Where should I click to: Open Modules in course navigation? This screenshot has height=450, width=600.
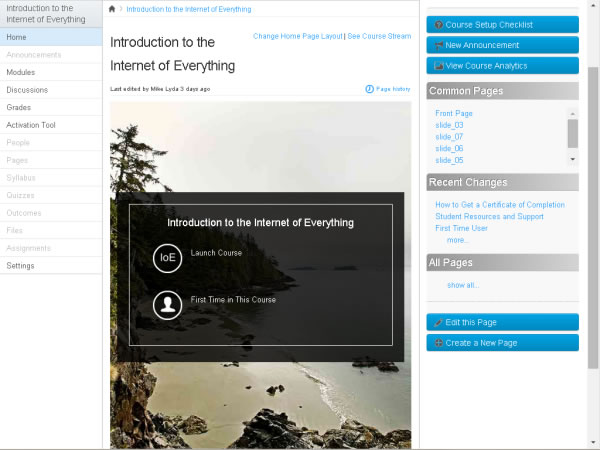click(20, 73)
